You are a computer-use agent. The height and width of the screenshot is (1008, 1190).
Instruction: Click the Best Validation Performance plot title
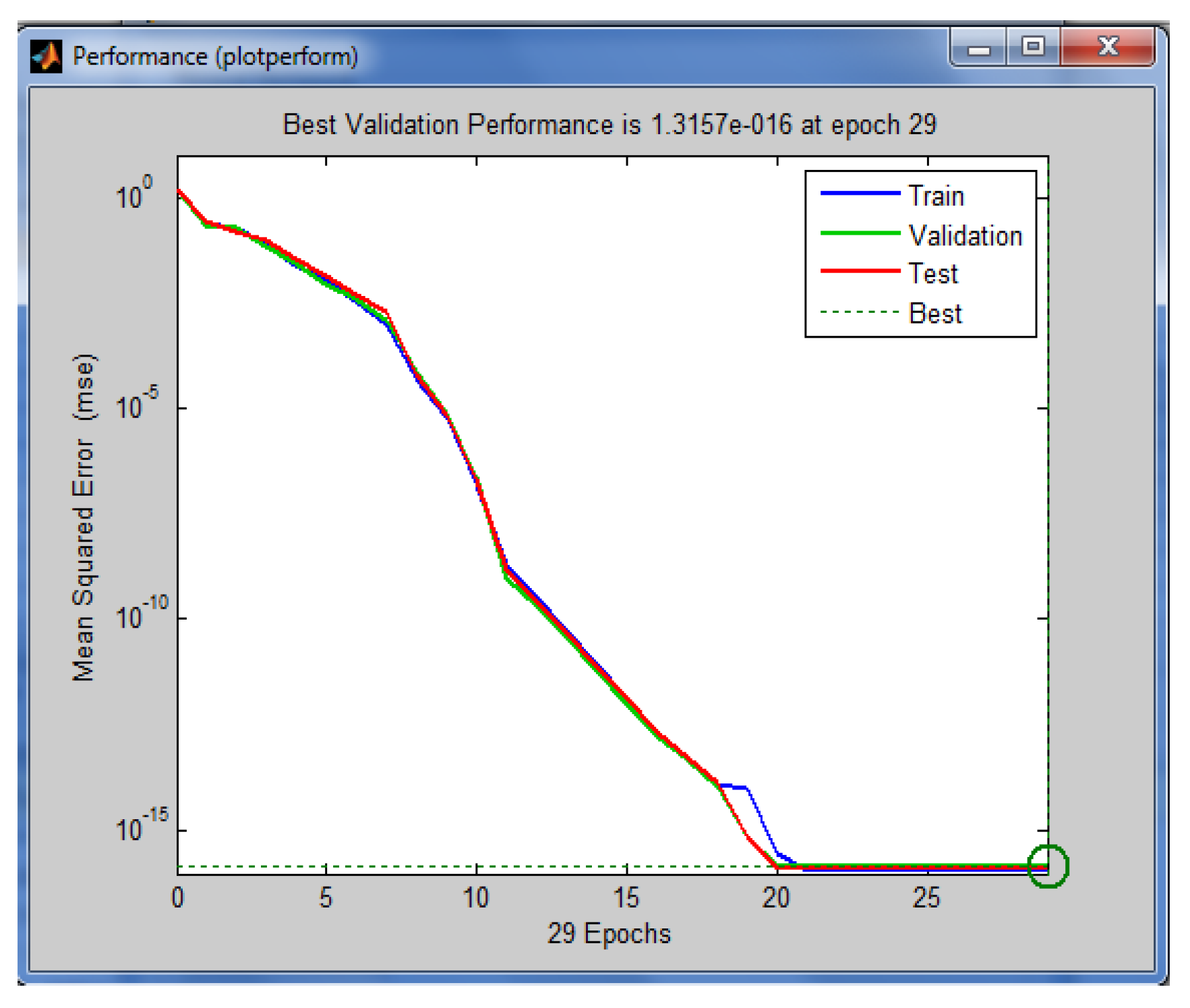point(609,125)
